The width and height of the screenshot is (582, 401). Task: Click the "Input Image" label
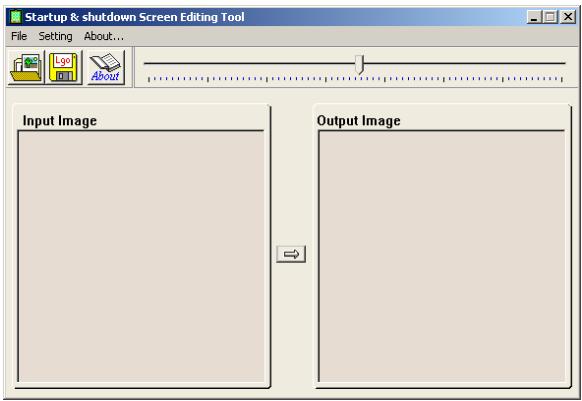pos(60,121)
